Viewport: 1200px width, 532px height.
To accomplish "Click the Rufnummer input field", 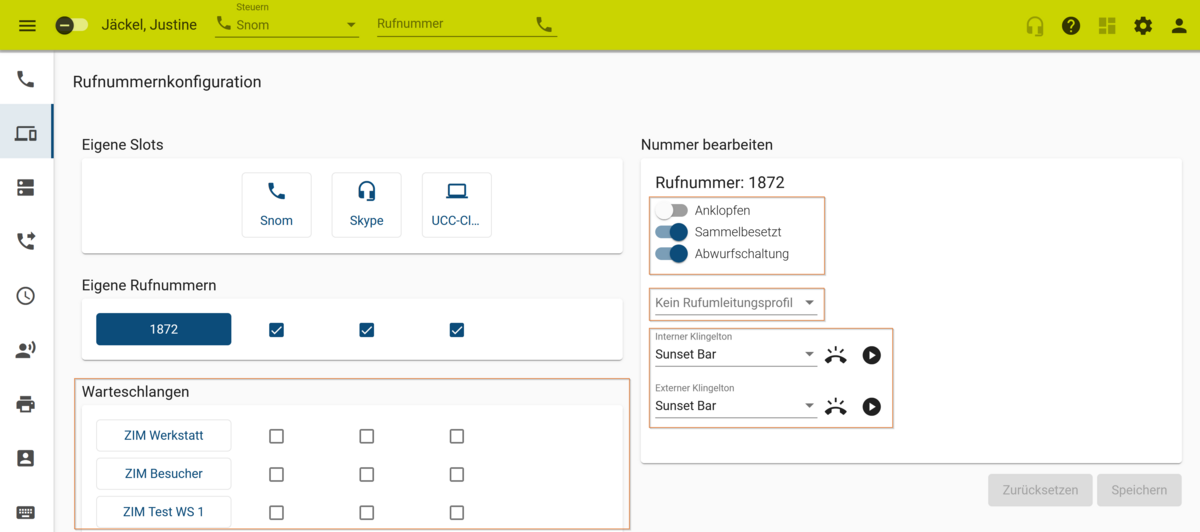I will point(454,24).
